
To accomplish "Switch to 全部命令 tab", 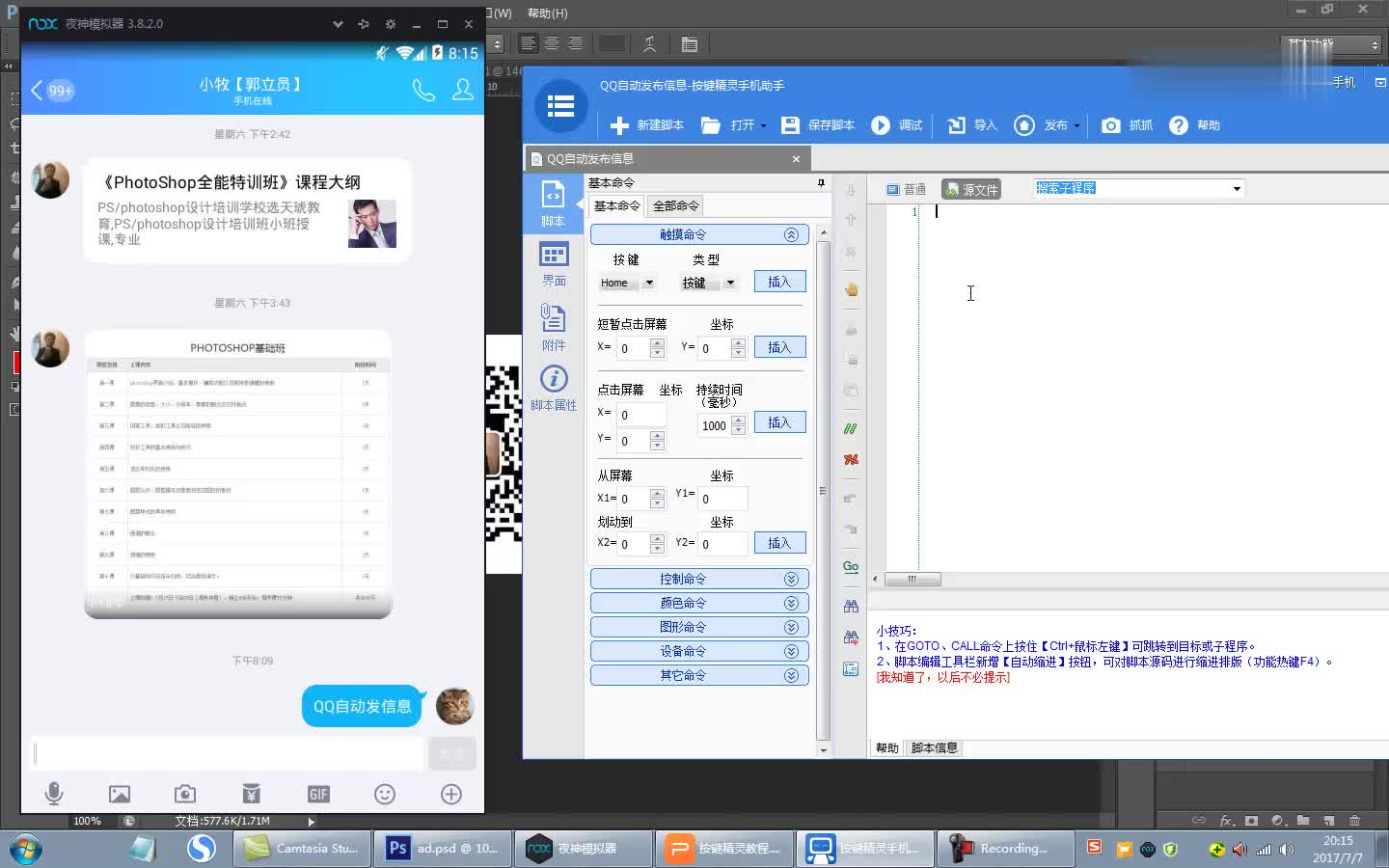I will pos(675,205).
